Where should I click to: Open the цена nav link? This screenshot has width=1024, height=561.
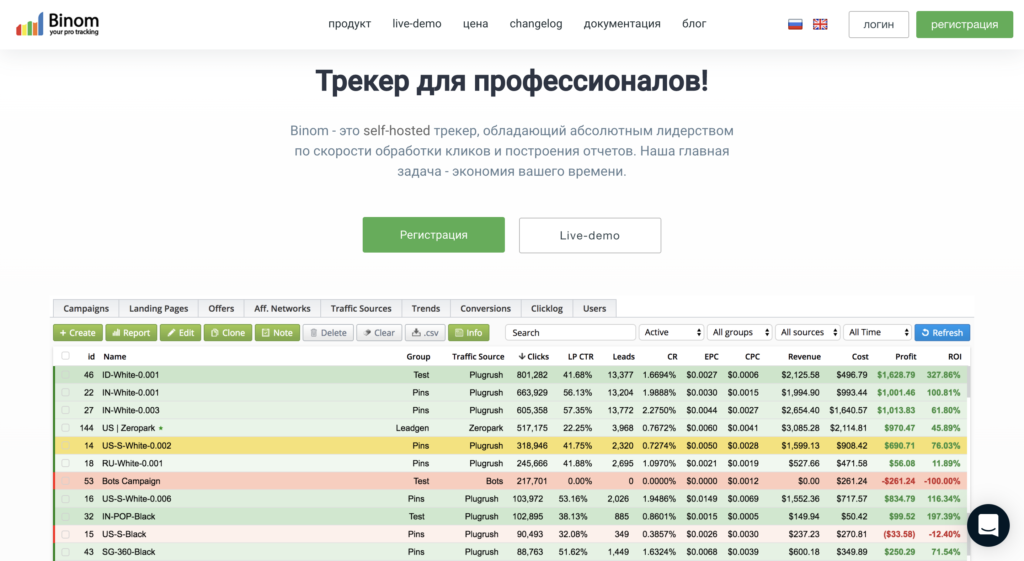click(475, 24)
